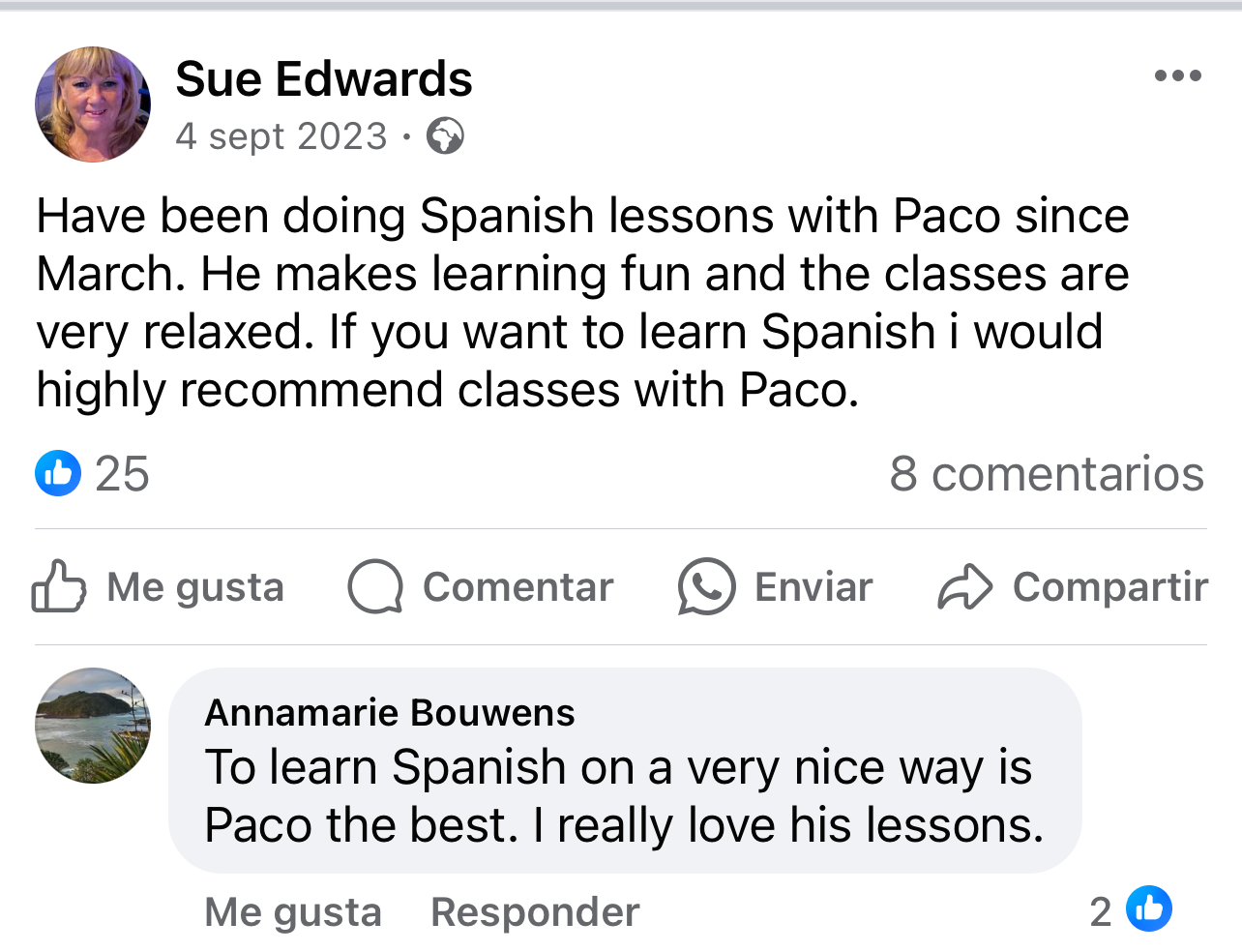This screenshot has height=952, width=1242.
Task: Click the blue like reaction icon beside 25
Action: pos(58,474)
